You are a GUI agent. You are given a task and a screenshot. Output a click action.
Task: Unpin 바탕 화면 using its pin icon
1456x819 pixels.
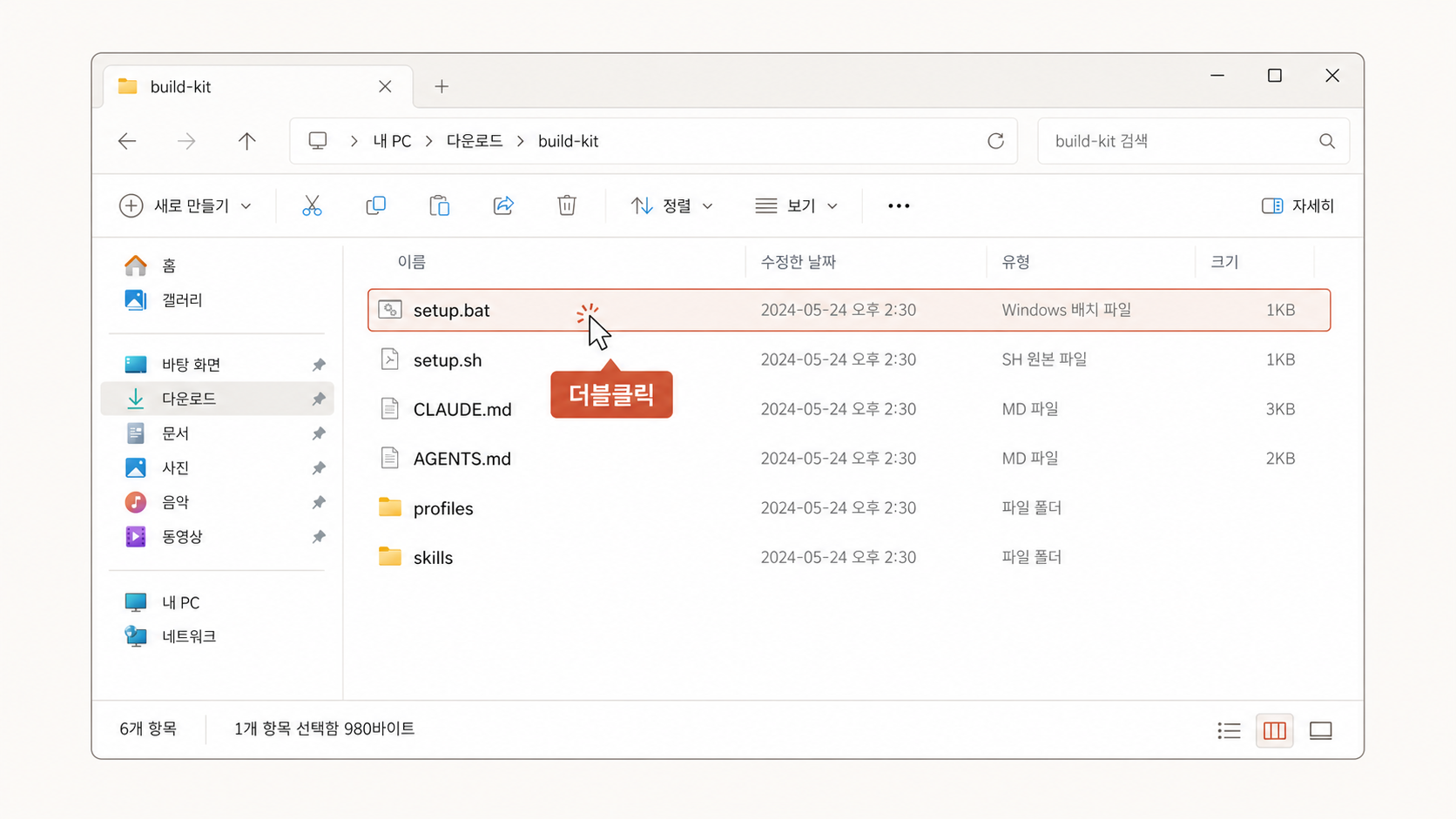pyautogui.click(x=319, y=365)
